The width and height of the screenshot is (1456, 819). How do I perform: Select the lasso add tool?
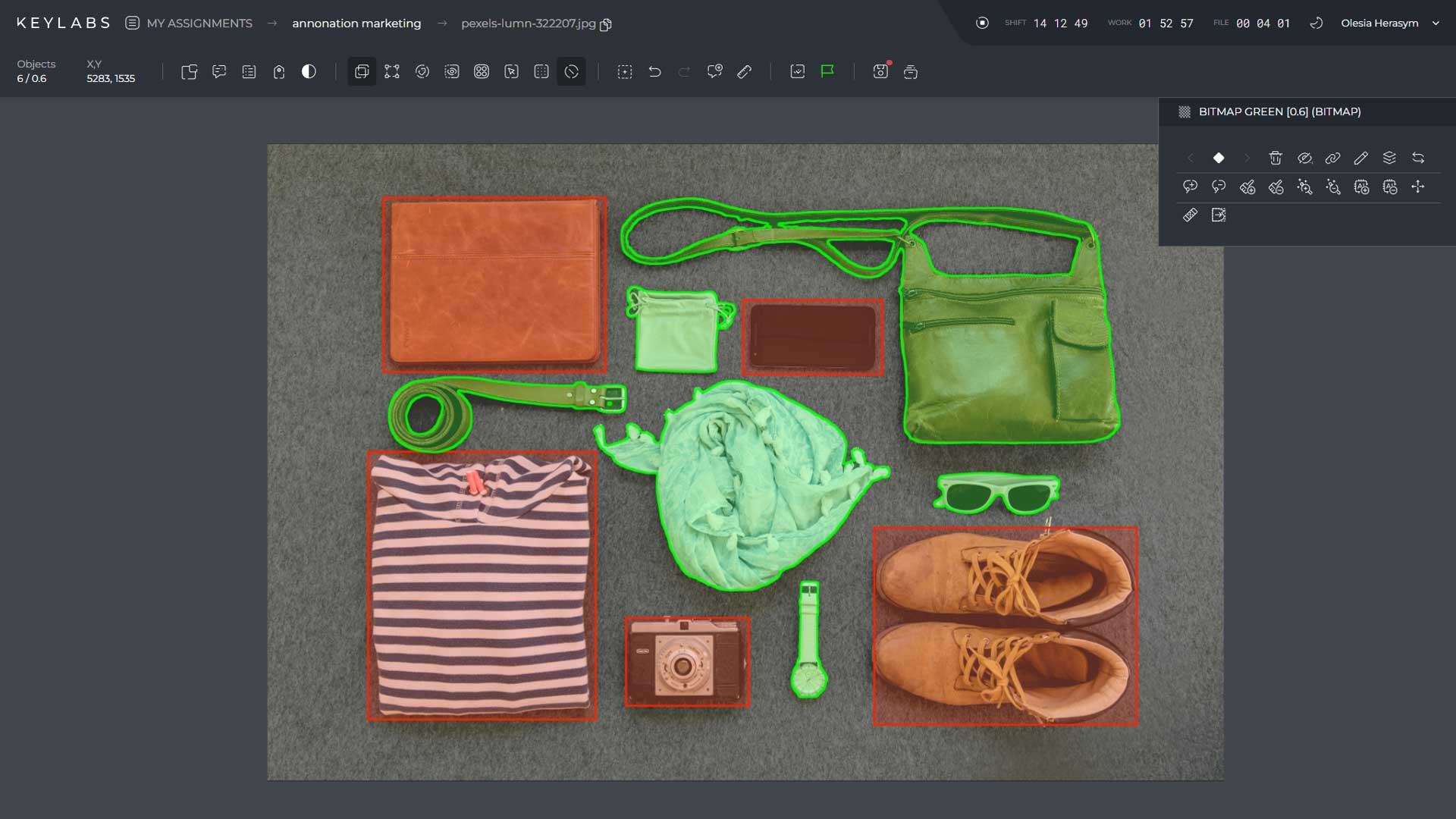[x=1191, y=187]
